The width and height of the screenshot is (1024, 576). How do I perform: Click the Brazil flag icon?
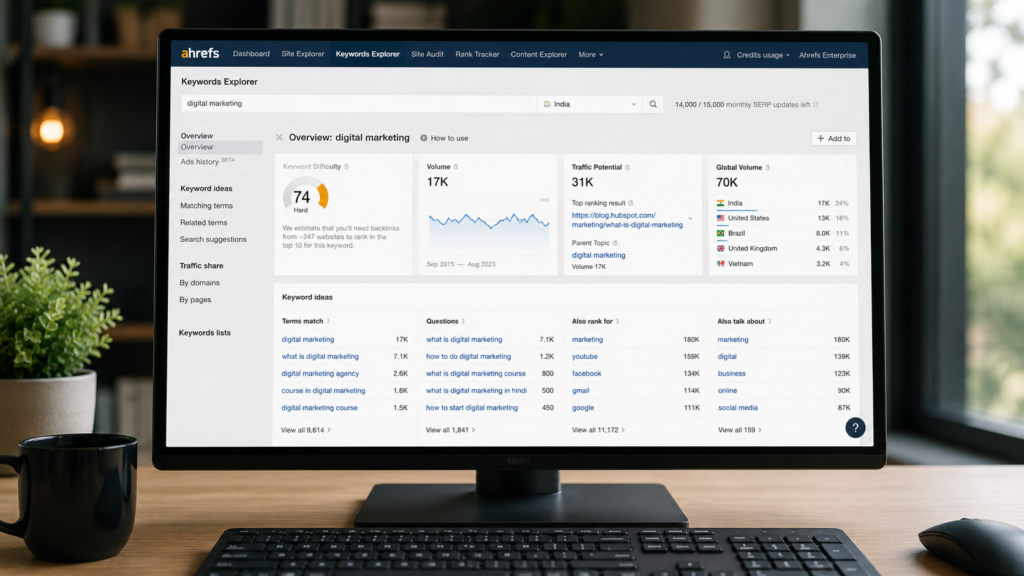tap(720, 233)
